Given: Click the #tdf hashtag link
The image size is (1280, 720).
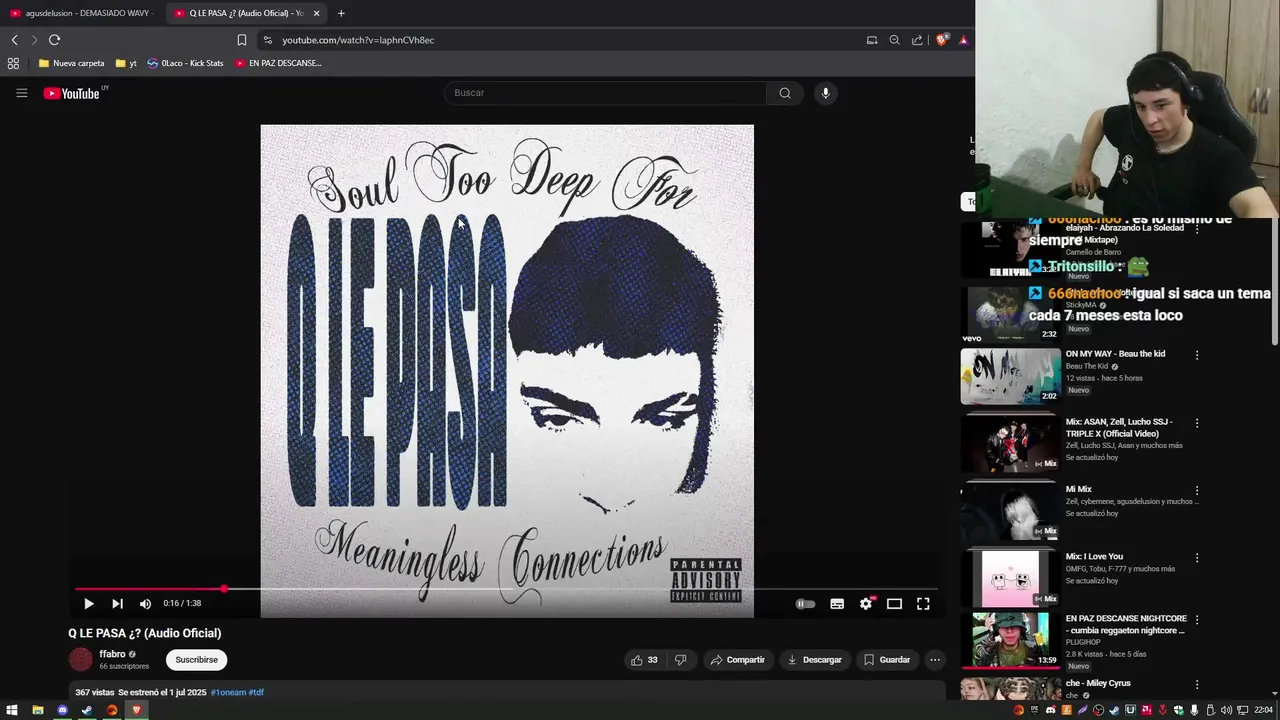Looking at the screenshot, I should (x=256, y=692).
